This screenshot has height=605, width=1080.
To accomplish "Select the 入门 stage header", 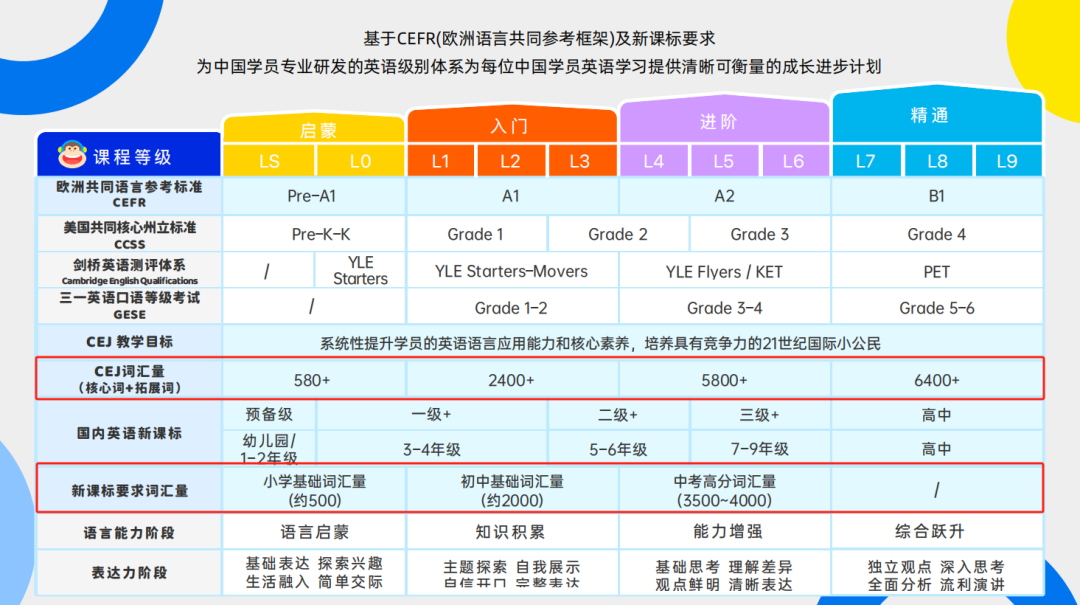I will [x=512, y=125].
